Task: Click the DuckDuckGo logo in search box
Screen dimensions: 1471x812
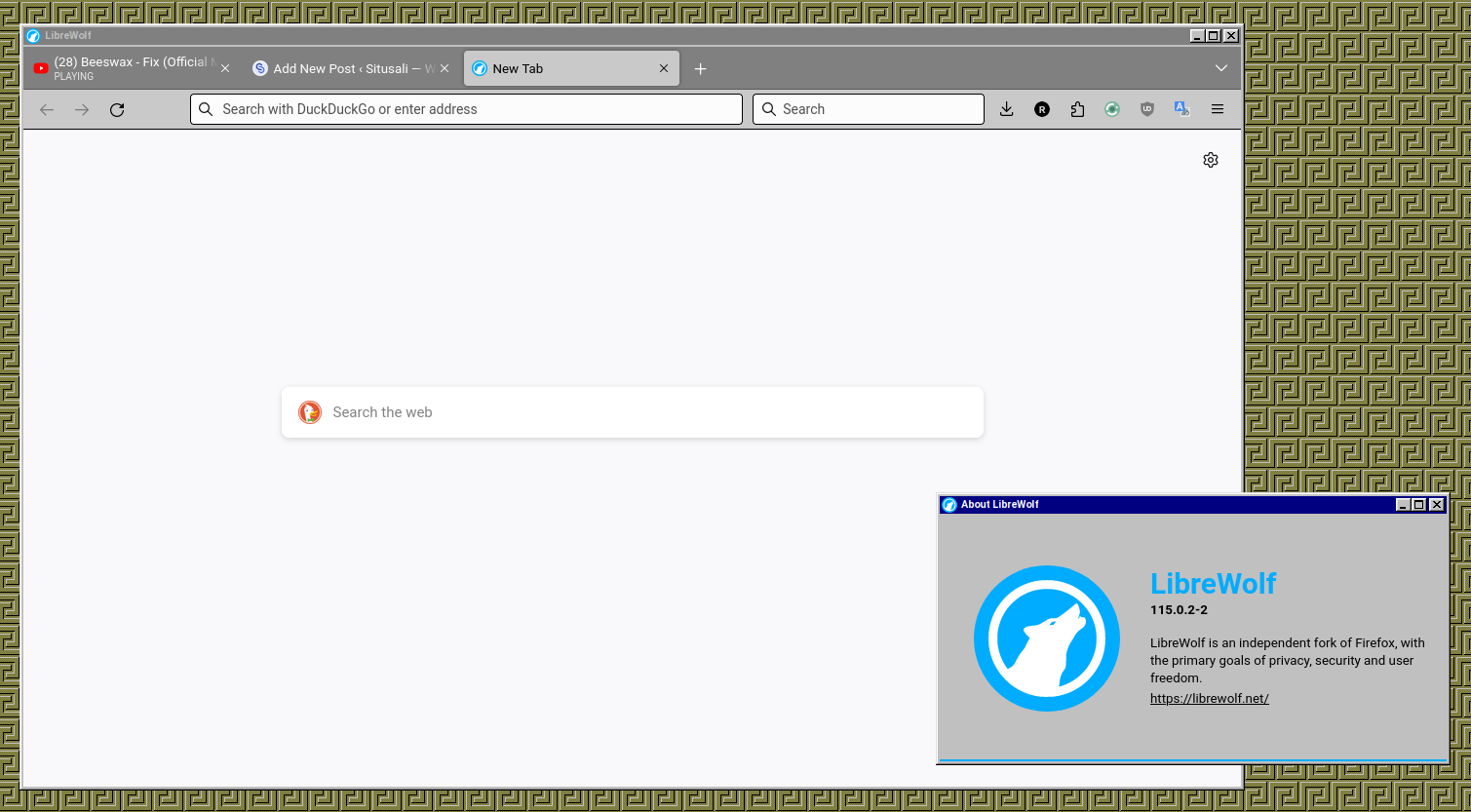Action: (310, 412)
